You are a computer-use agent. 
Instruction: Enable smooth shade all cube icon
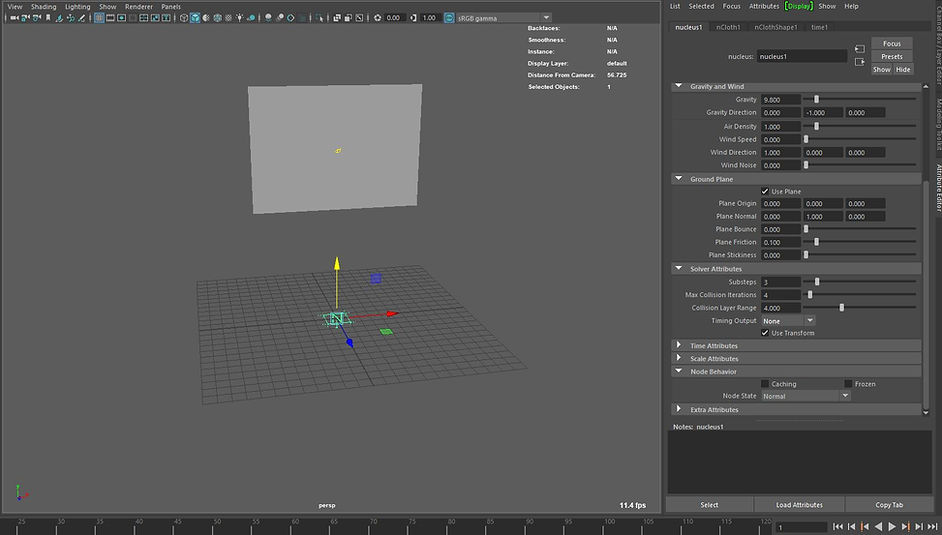(x=195, y=18)
